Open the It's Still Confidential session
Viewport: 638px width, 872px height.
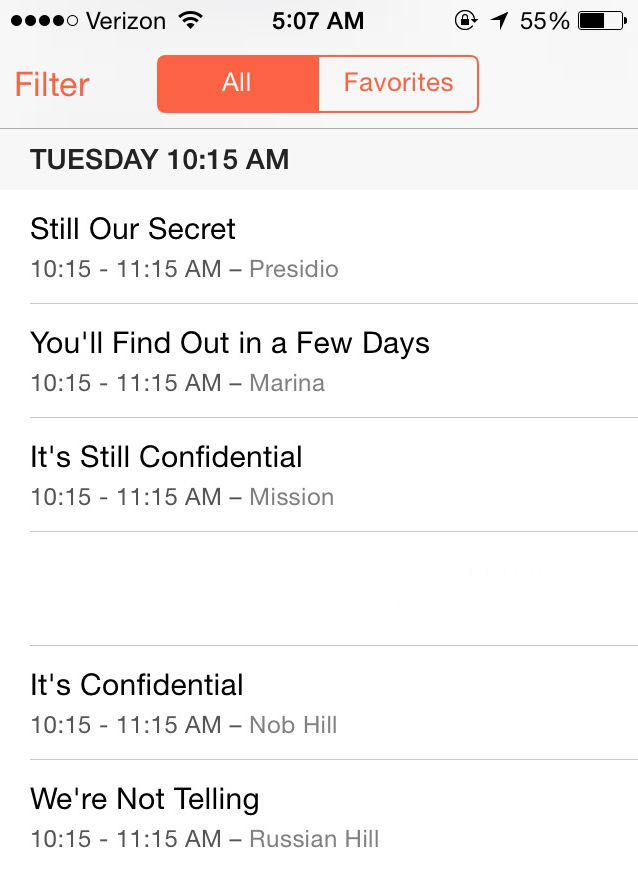coord(166,457)
